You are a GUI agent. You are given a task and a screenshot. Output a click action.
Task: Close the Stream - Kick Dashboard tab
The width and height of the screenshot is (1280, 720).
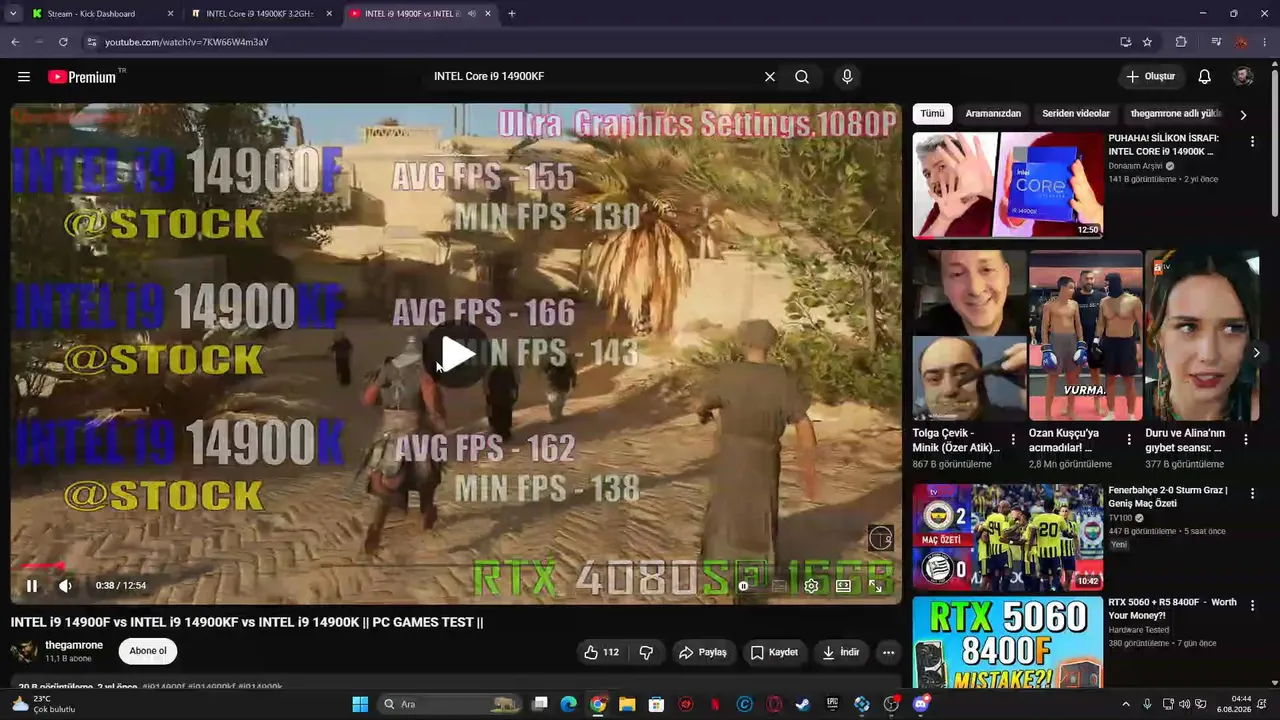pos(170,14)
